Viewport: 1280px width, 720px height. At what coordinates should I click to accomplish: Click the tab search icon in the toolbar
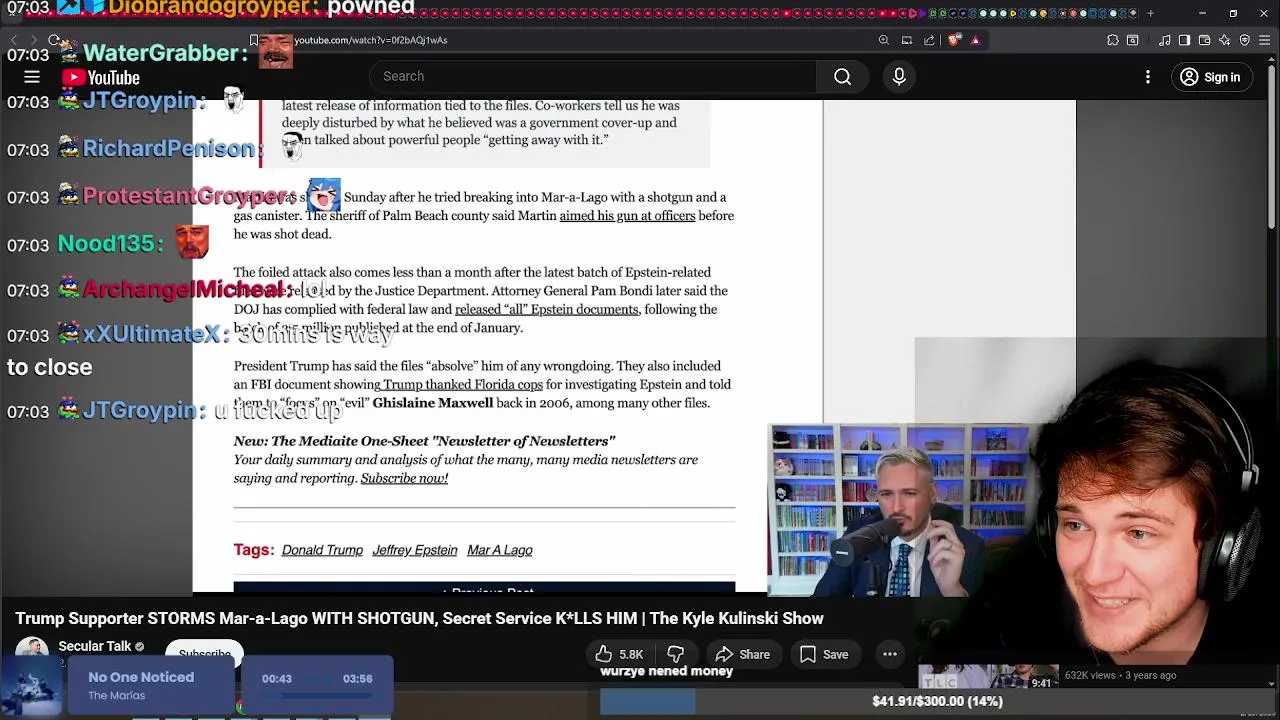[x=1133, y=40]
